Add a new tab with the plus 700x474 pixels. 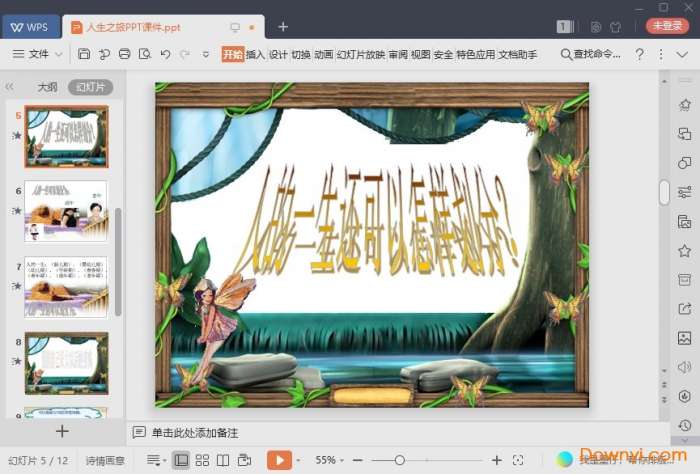pos(283,27)
